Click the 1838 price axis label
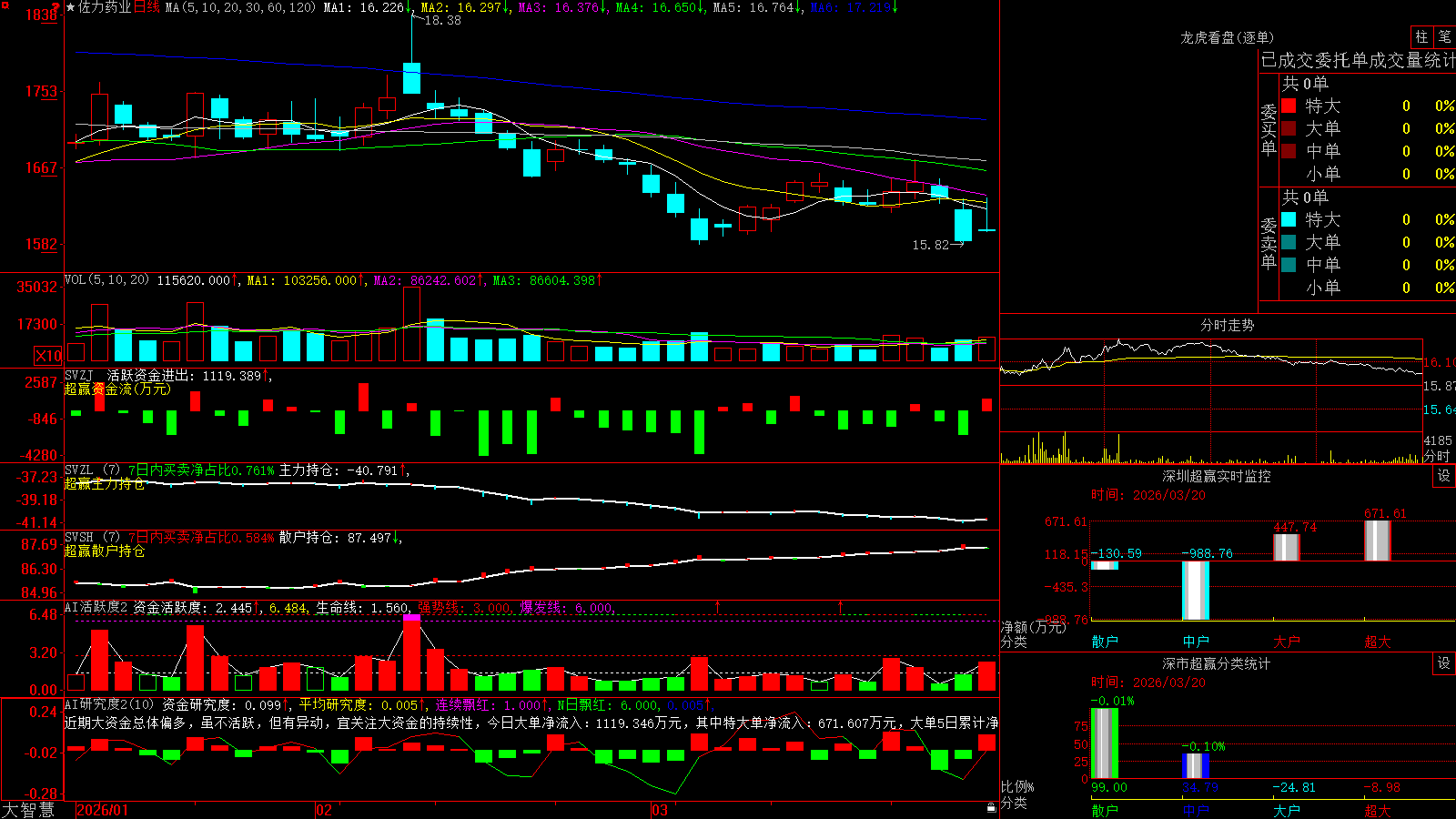Screen dimensions: 1456x819 [x=42, y=15]
